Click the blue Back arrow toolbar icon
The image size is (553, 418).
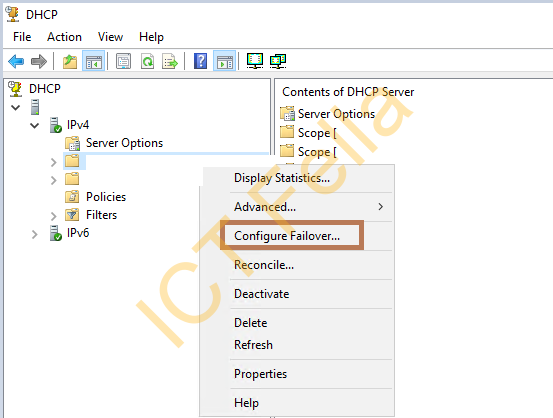(16, 61)
